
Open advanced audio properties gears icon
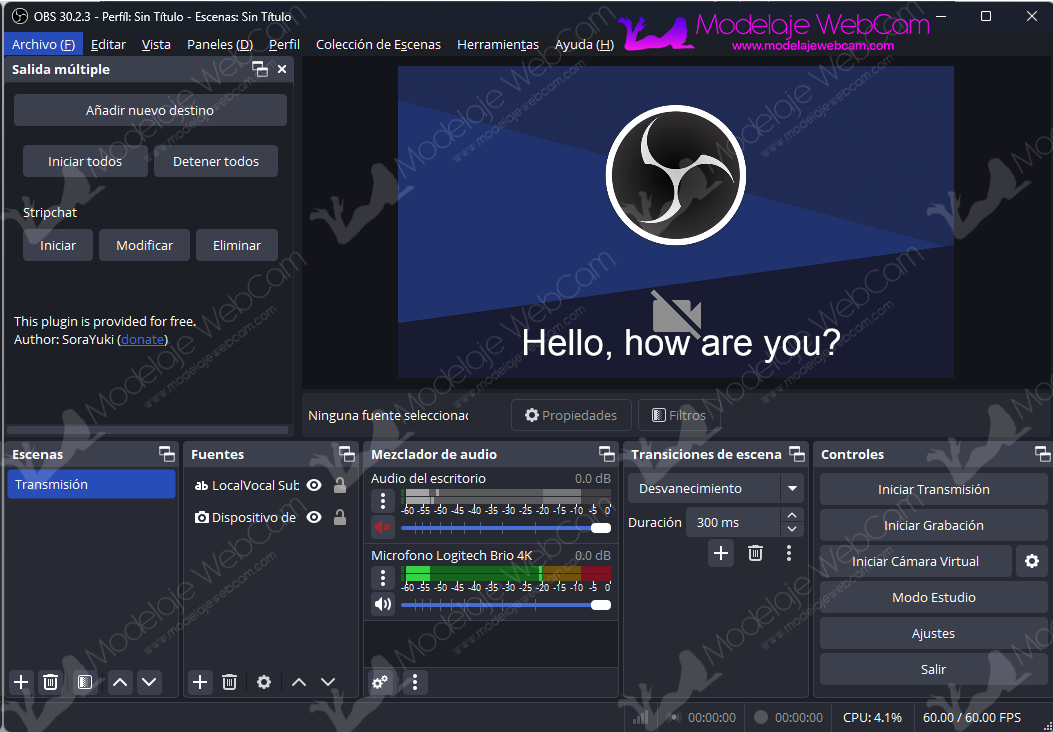point(380,682)
